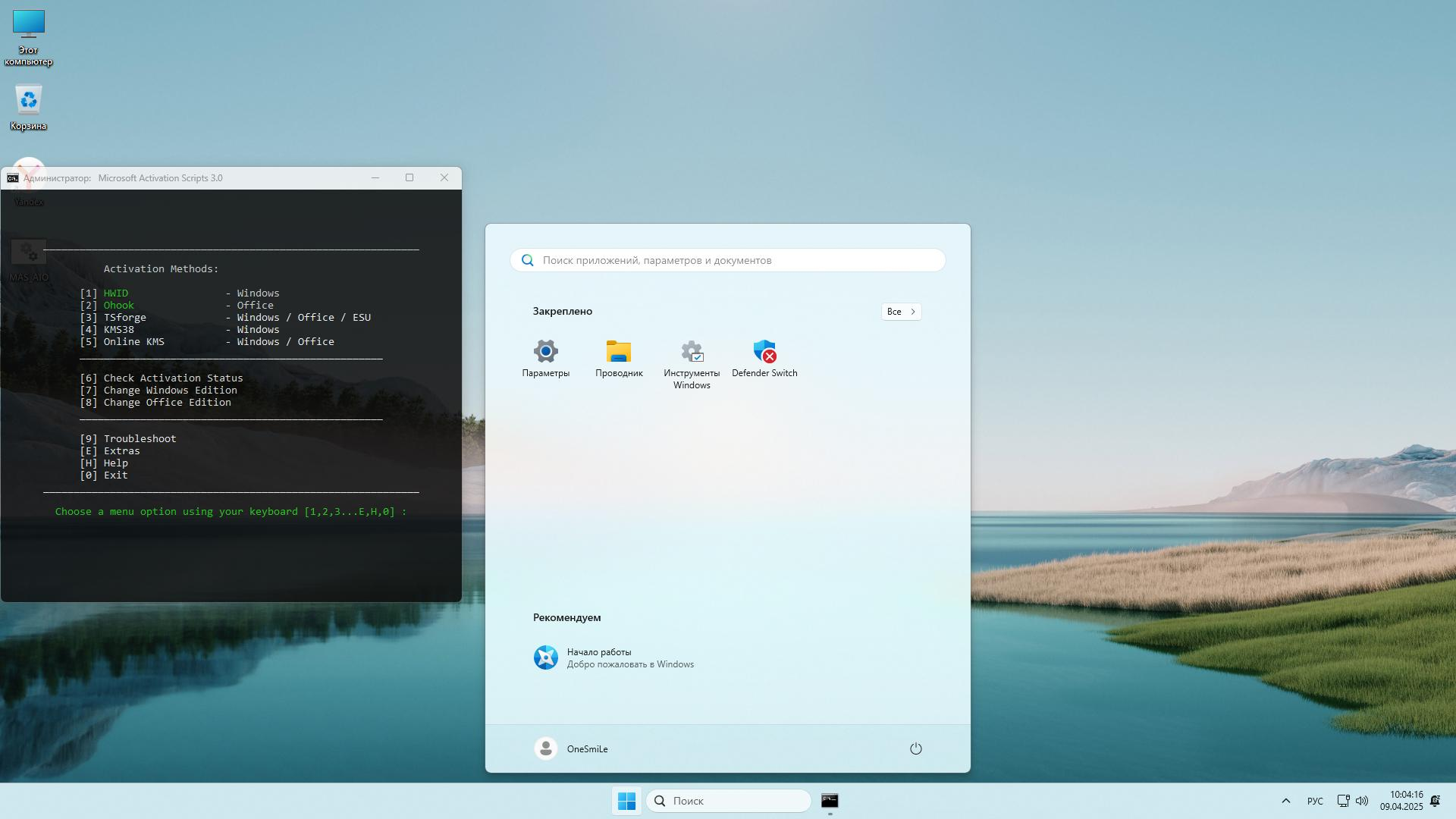Expand Все pinned apps list
This screenshot has height=819, width=1456.
pyautogui.click(x=901, y=312)
